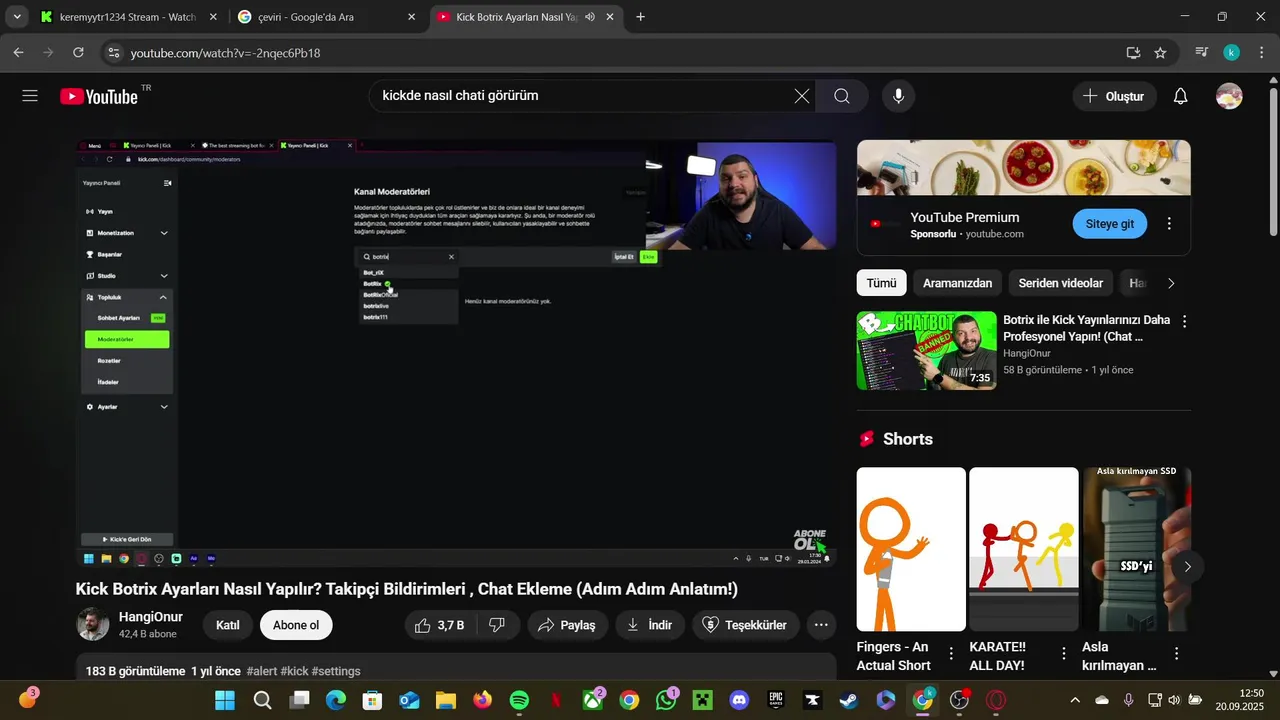Open Windows Start menu
1280x720 pixels.
point(225,700)
